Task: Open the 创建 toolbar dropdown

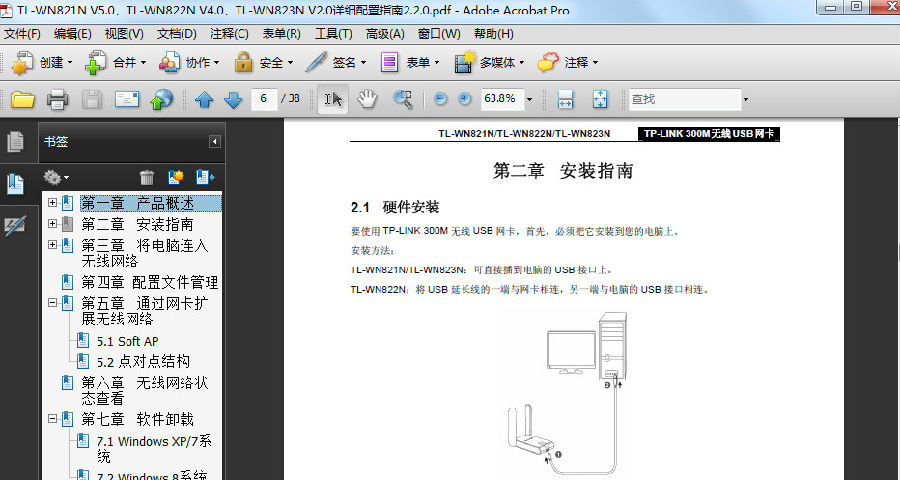Action: [x=42, y=63]
